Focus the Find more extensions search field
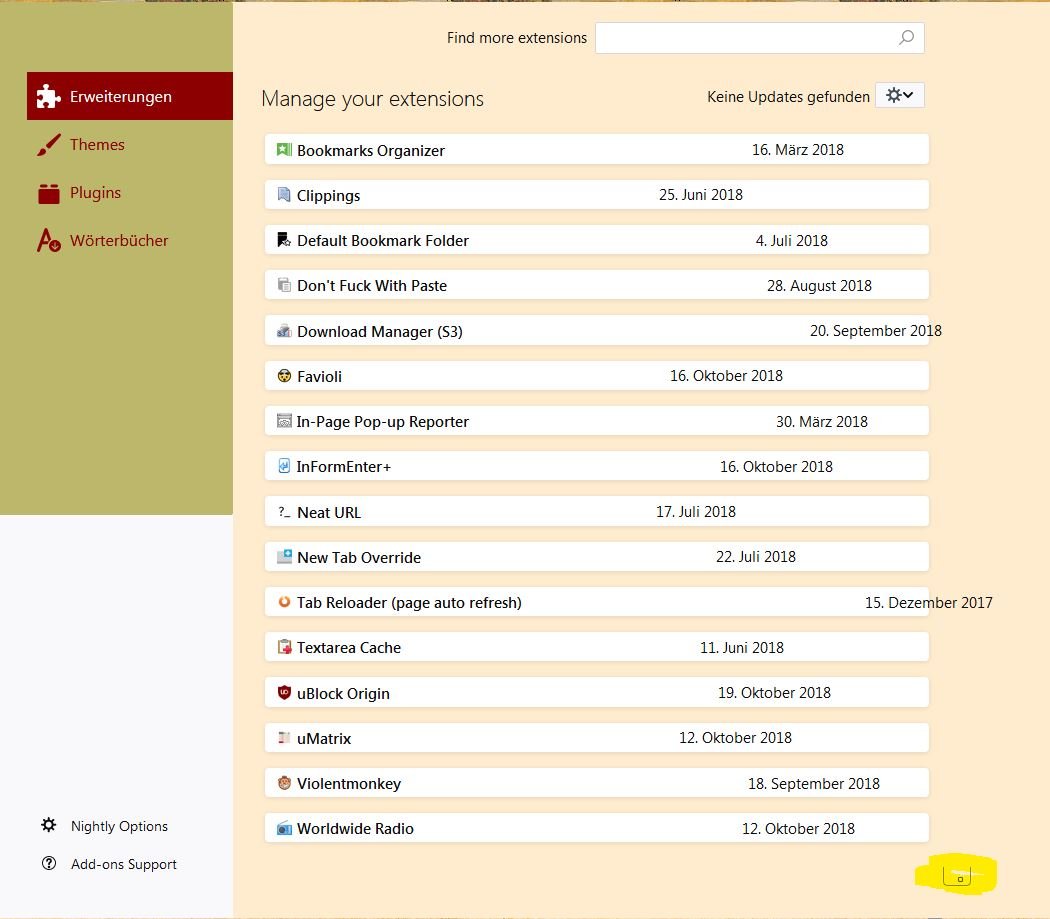This screenshot has width=1050, height=919. tap(759, 38)
